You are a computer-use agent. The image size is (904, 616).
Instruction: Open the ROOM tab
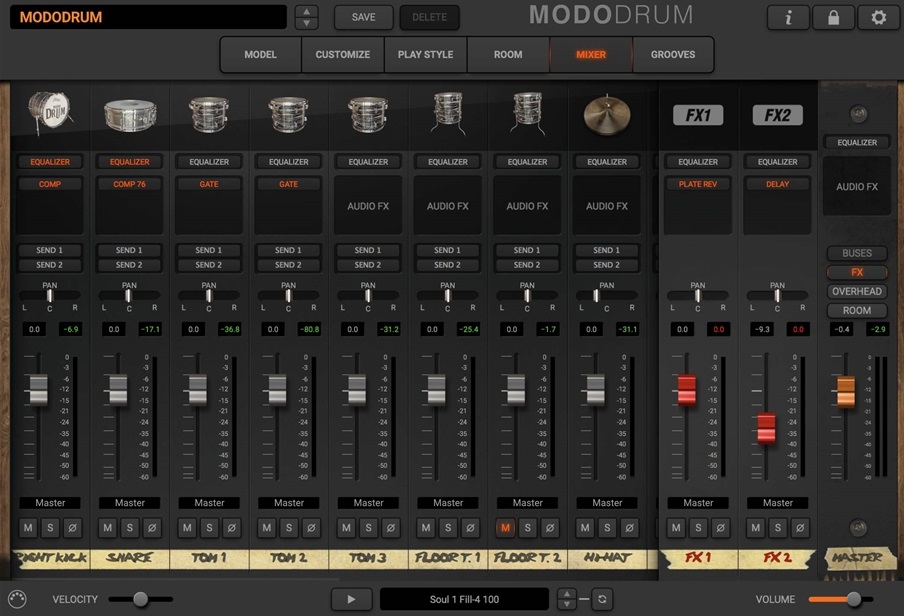tap(508, 54)
